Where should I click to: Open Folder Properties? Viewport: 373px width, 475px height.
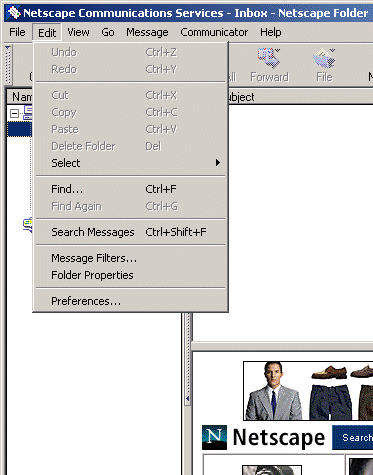pos(130,275)
